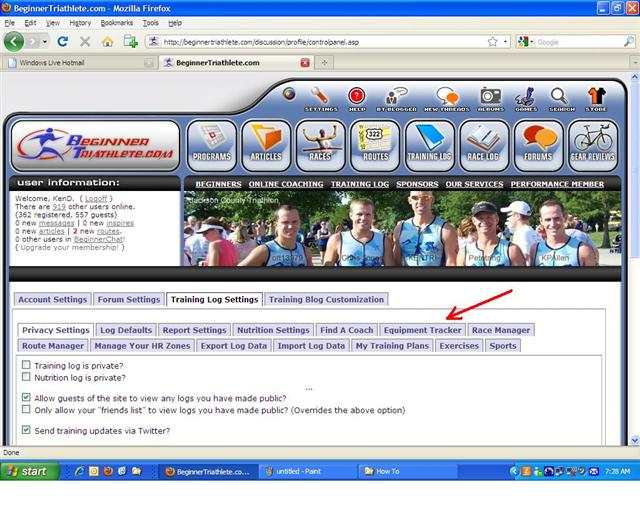The width and height of the screenshot is (640, 513).
Task: Open the Albums camera icon
Action: 491,99
